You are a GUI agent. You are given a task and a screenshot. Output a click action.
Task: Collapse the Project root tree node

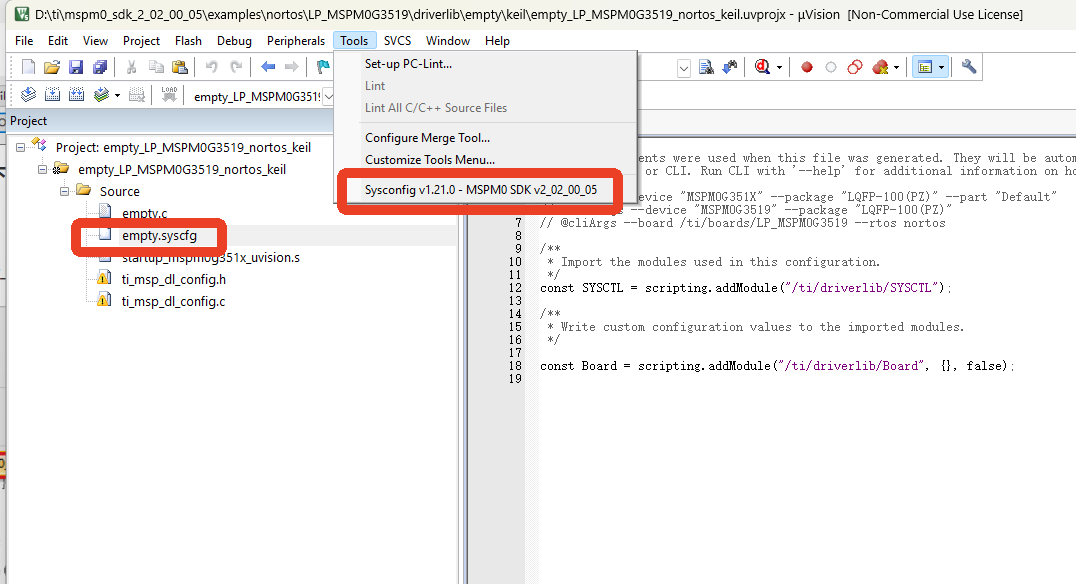(x=21, y=148)
